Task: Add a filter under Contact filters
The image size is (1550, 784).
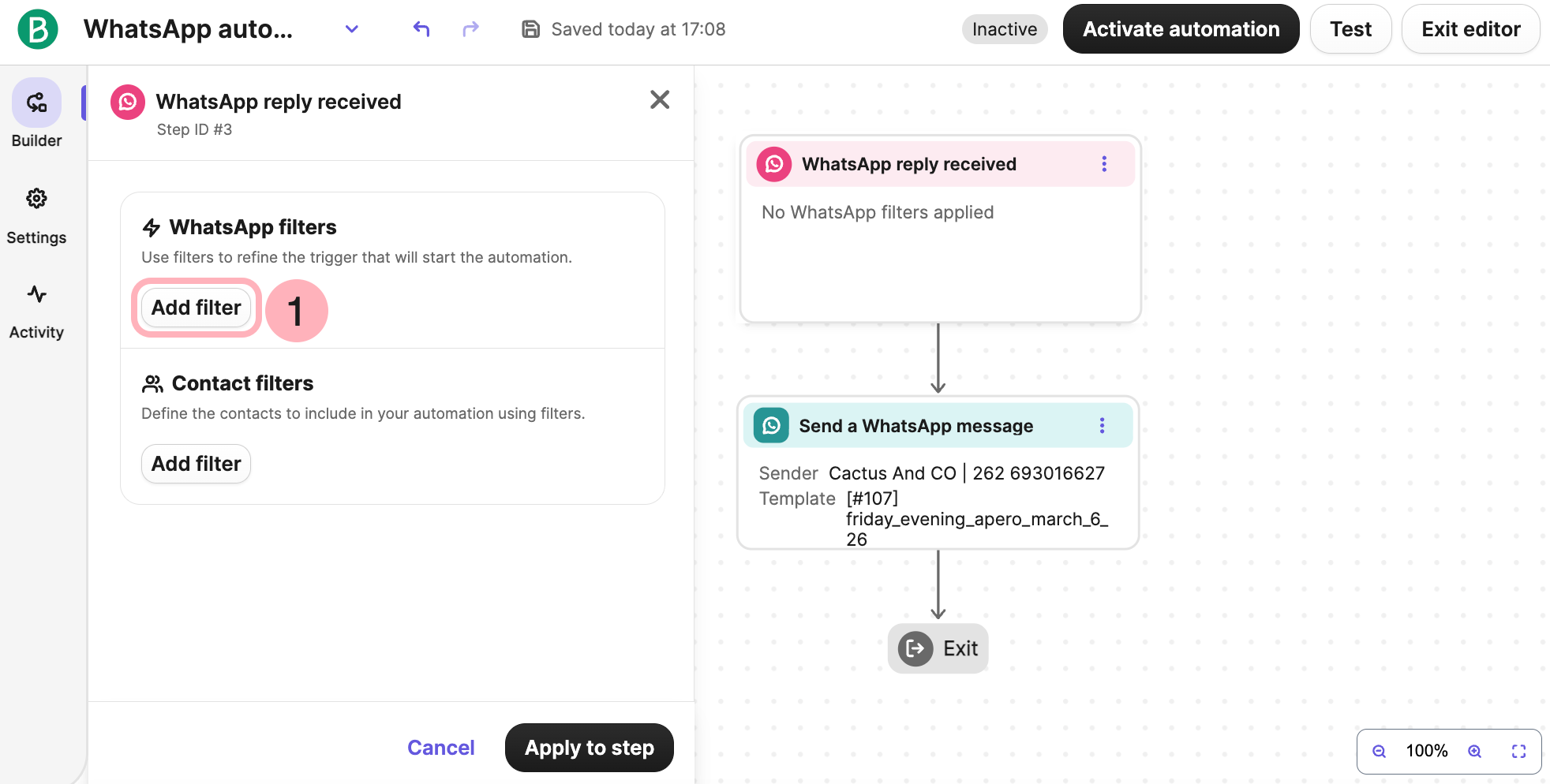Action: point(196,464)
